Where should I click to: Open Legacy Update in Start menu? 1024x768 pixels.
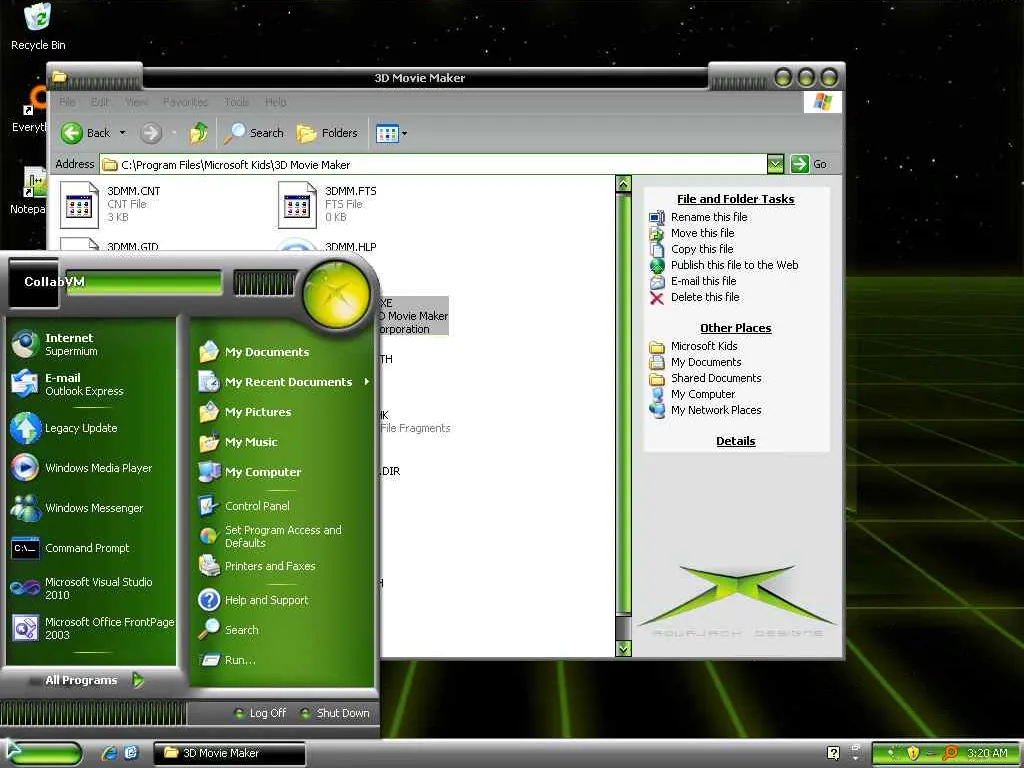pos(91,428)
